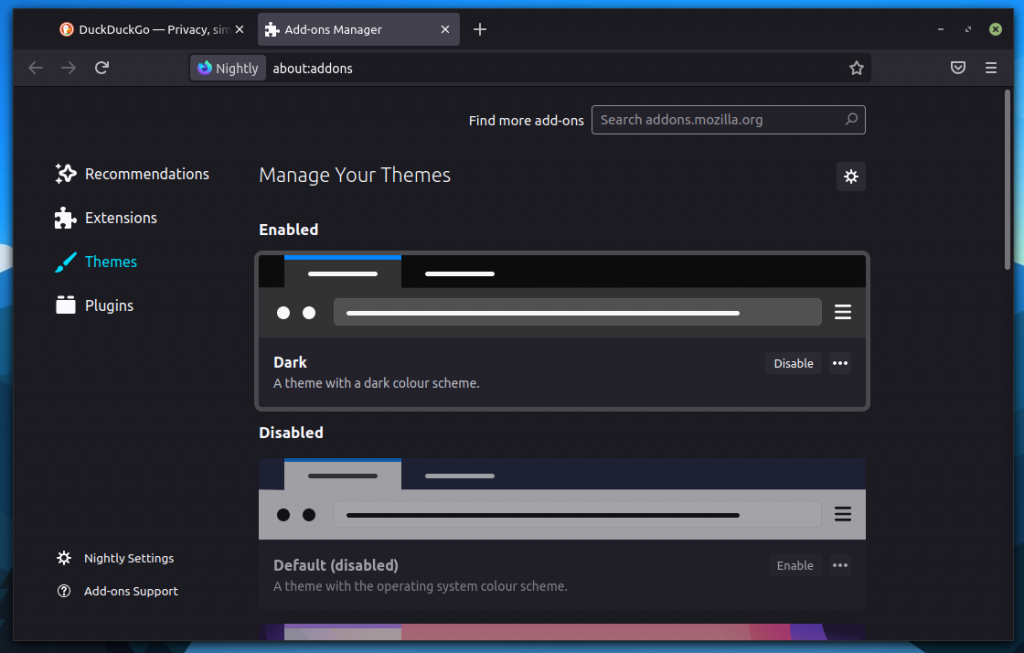Switch to the DuckDuckGo tab
1024x653 pixels.
point(145,30)
